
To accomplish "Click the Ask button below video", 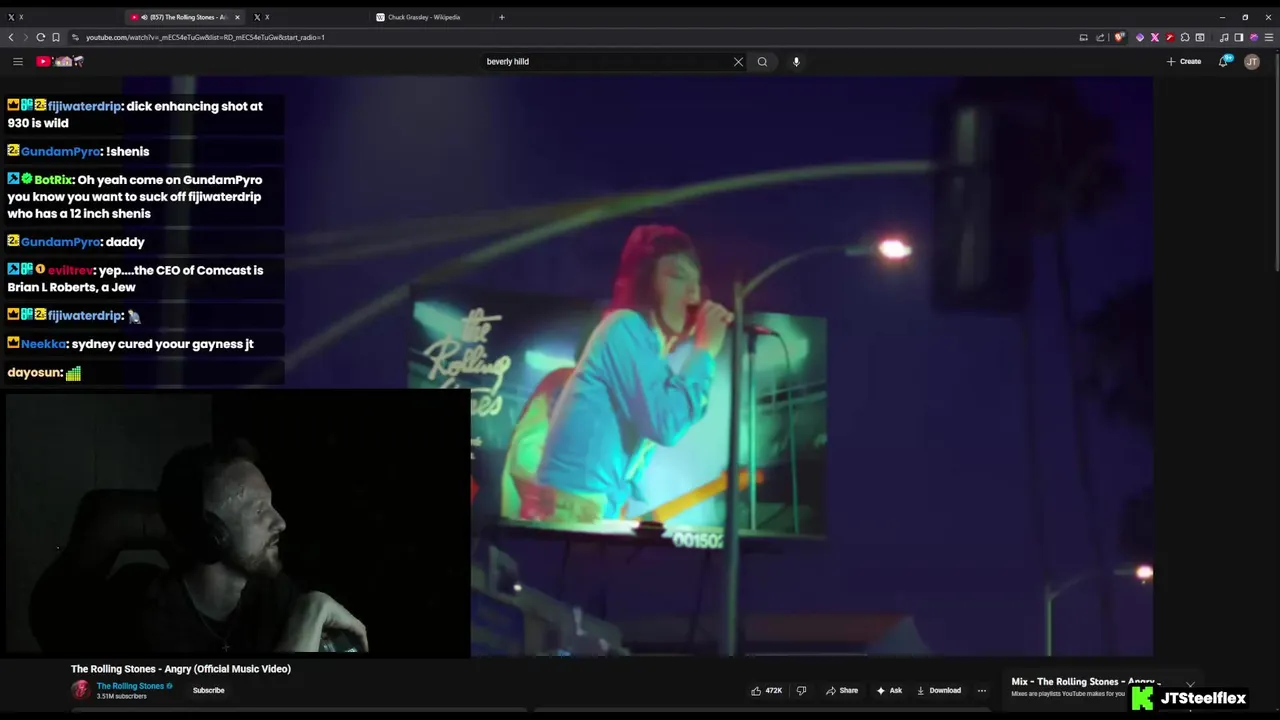I will 889,690.
